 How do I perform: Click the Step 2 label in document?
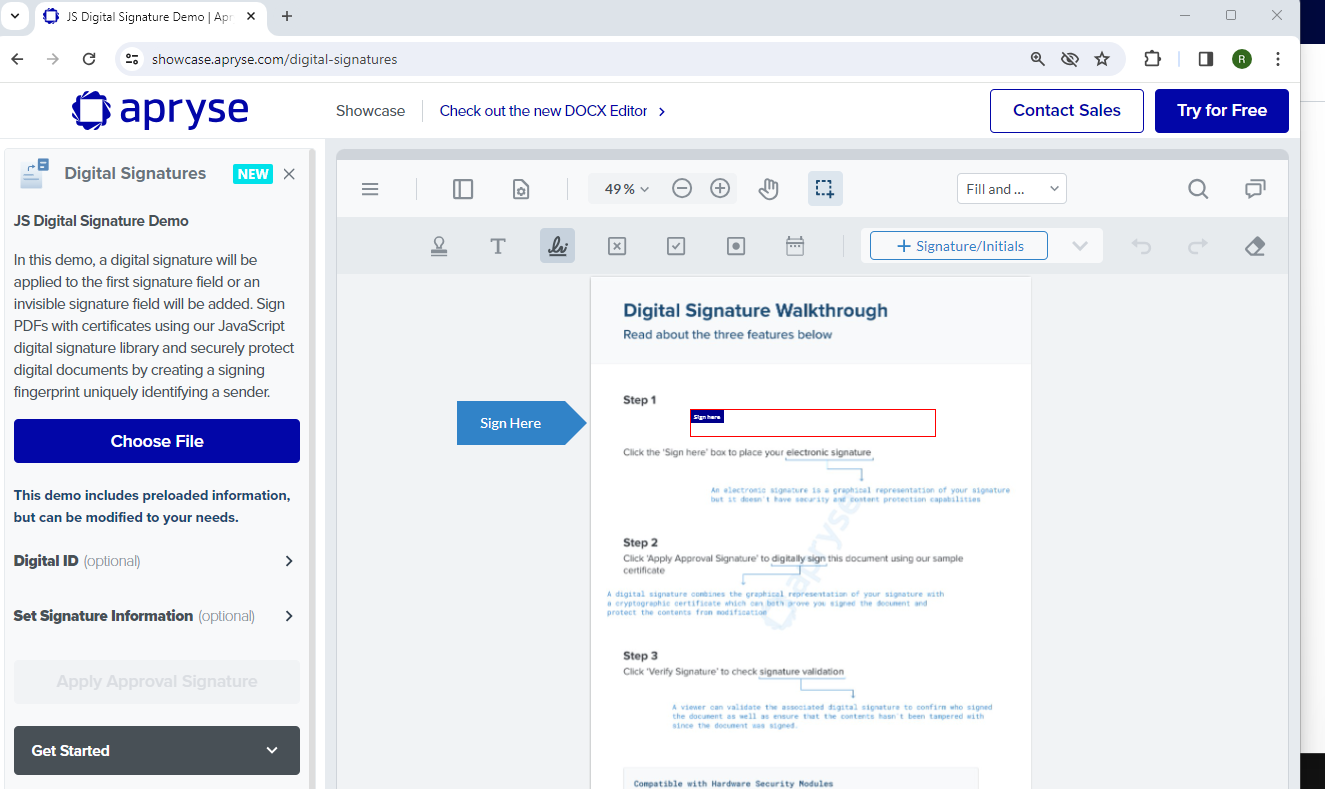click(x=640, y=543)
